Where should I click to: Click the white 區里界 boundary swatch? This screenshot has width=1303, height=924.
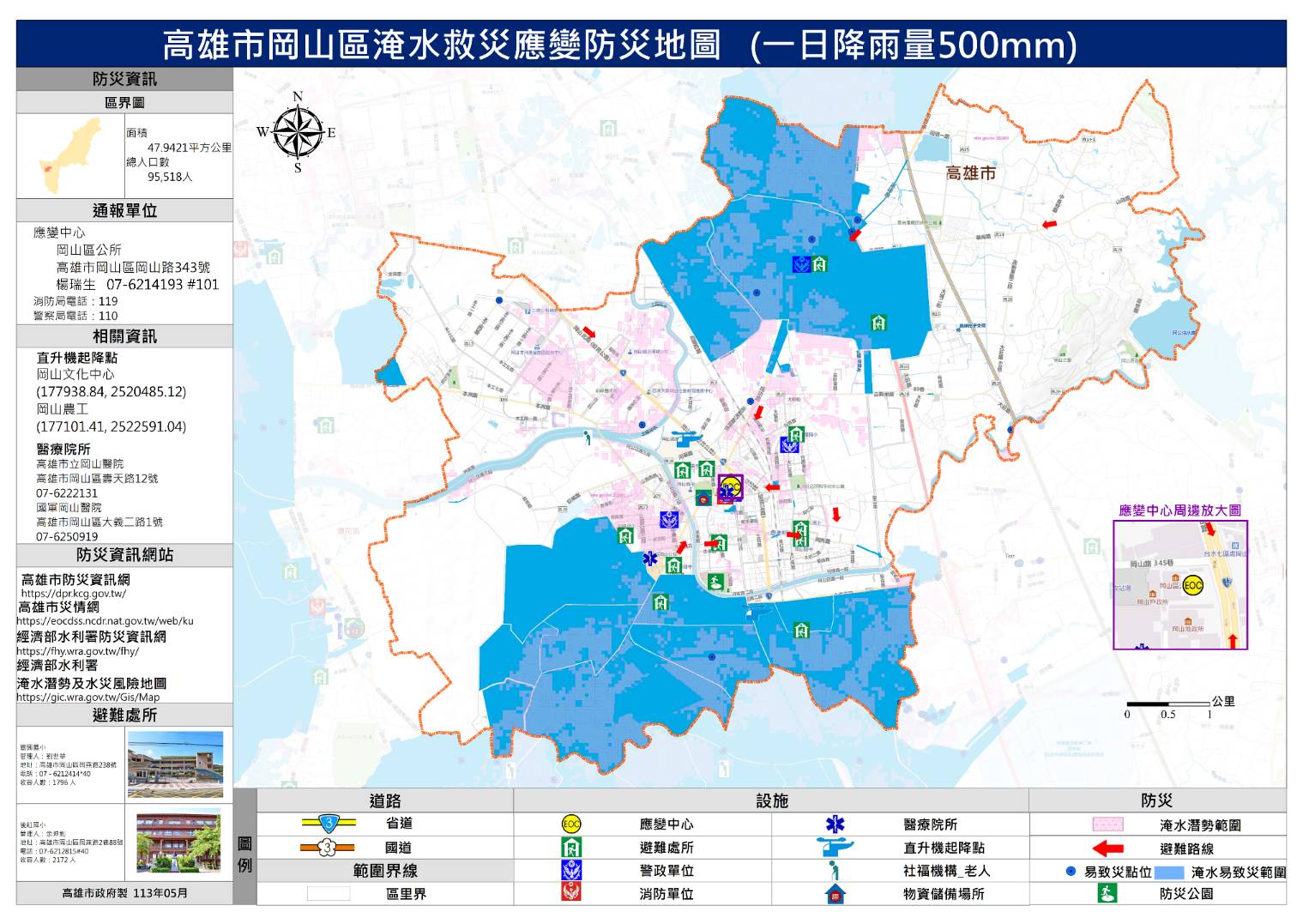pyautogui.click(x=329, y=894)
